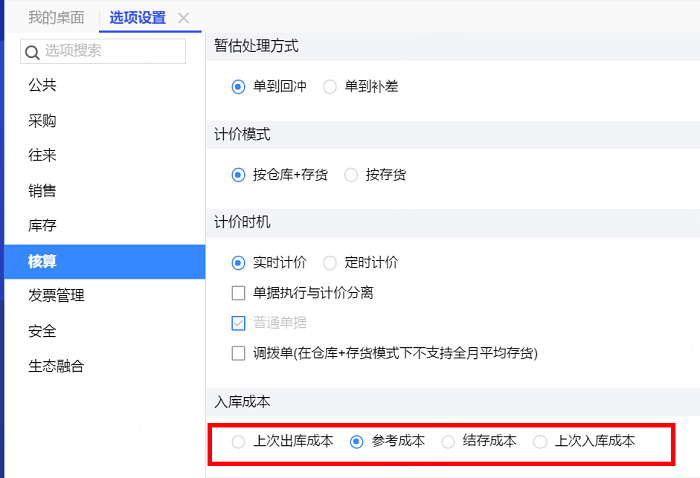Click the search magnifier icon
The width and height of the screenshot is (700, 478).
(x=32, y=51)
